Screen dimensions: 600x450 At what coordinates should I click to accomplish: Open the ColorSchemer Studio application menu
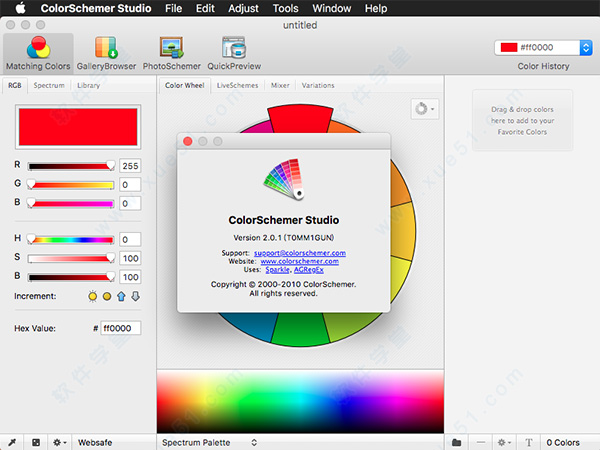coord(96,8)
